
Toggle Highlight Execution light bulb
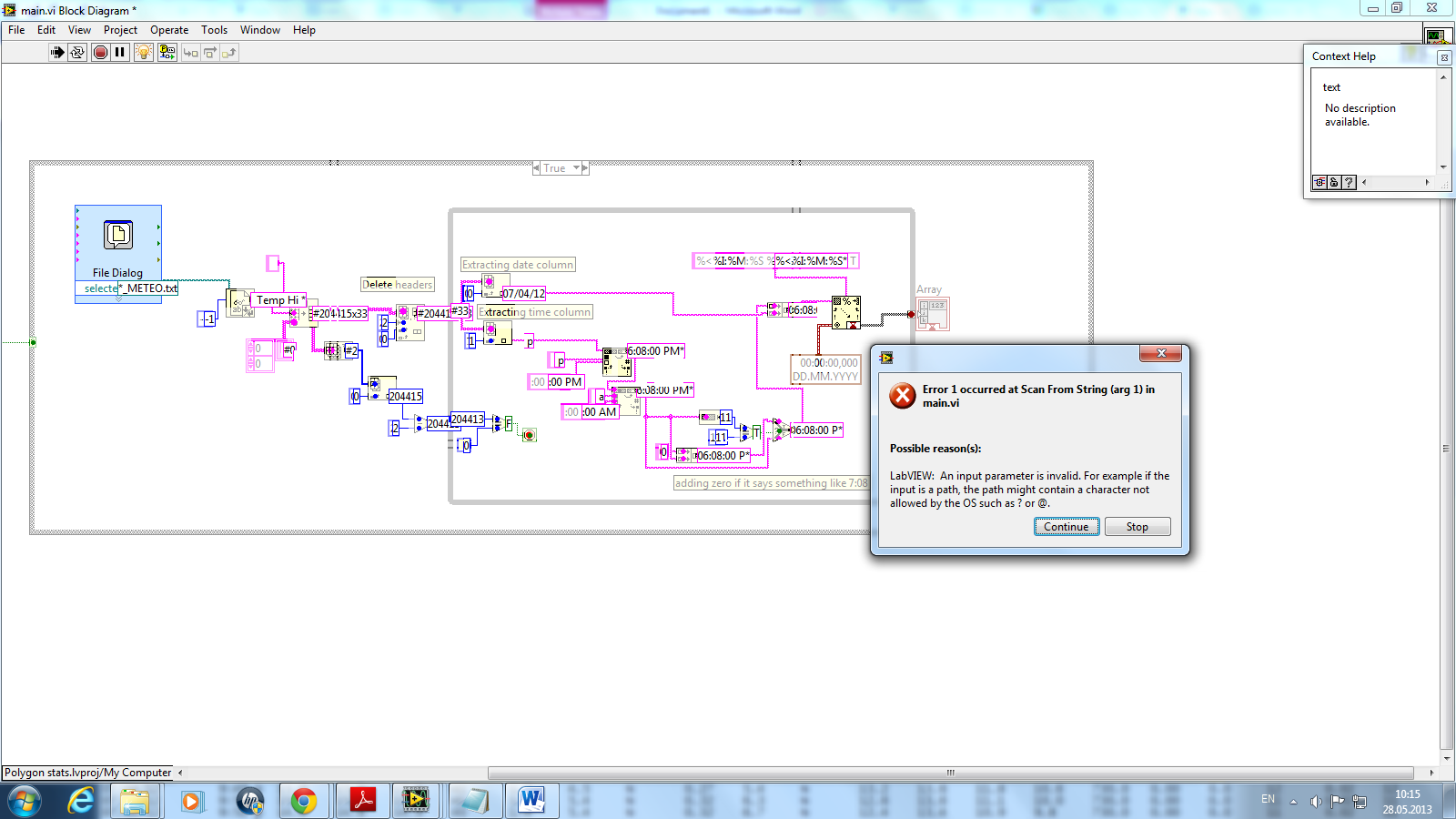click(x=144, y=53)
